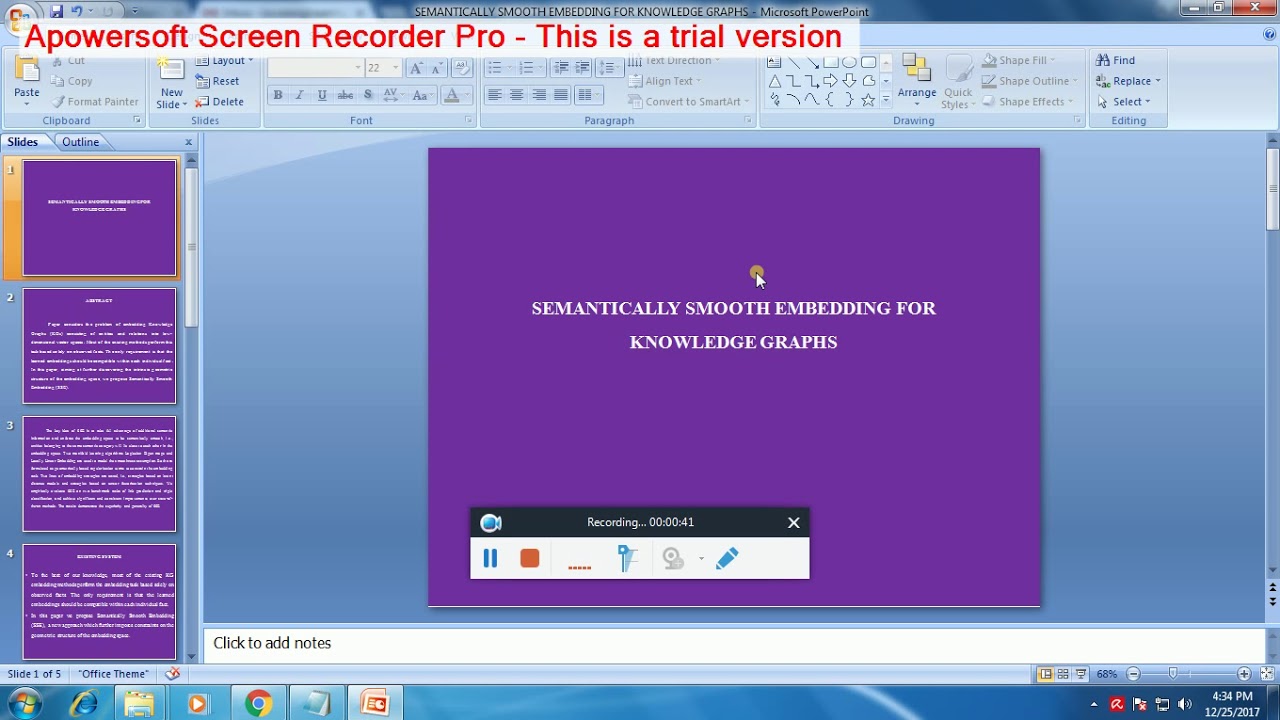The width and height of the screenshot is (1280, 720).
Task: Click Find in Editing group
Action: coord(1115,61)
